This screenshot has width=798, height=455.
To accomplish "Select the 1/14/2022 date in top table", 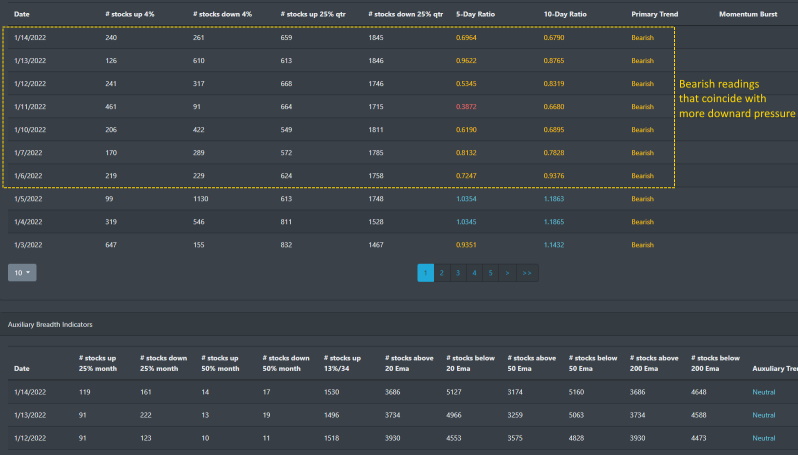I will pyautogui.click(x=30, y=38).
